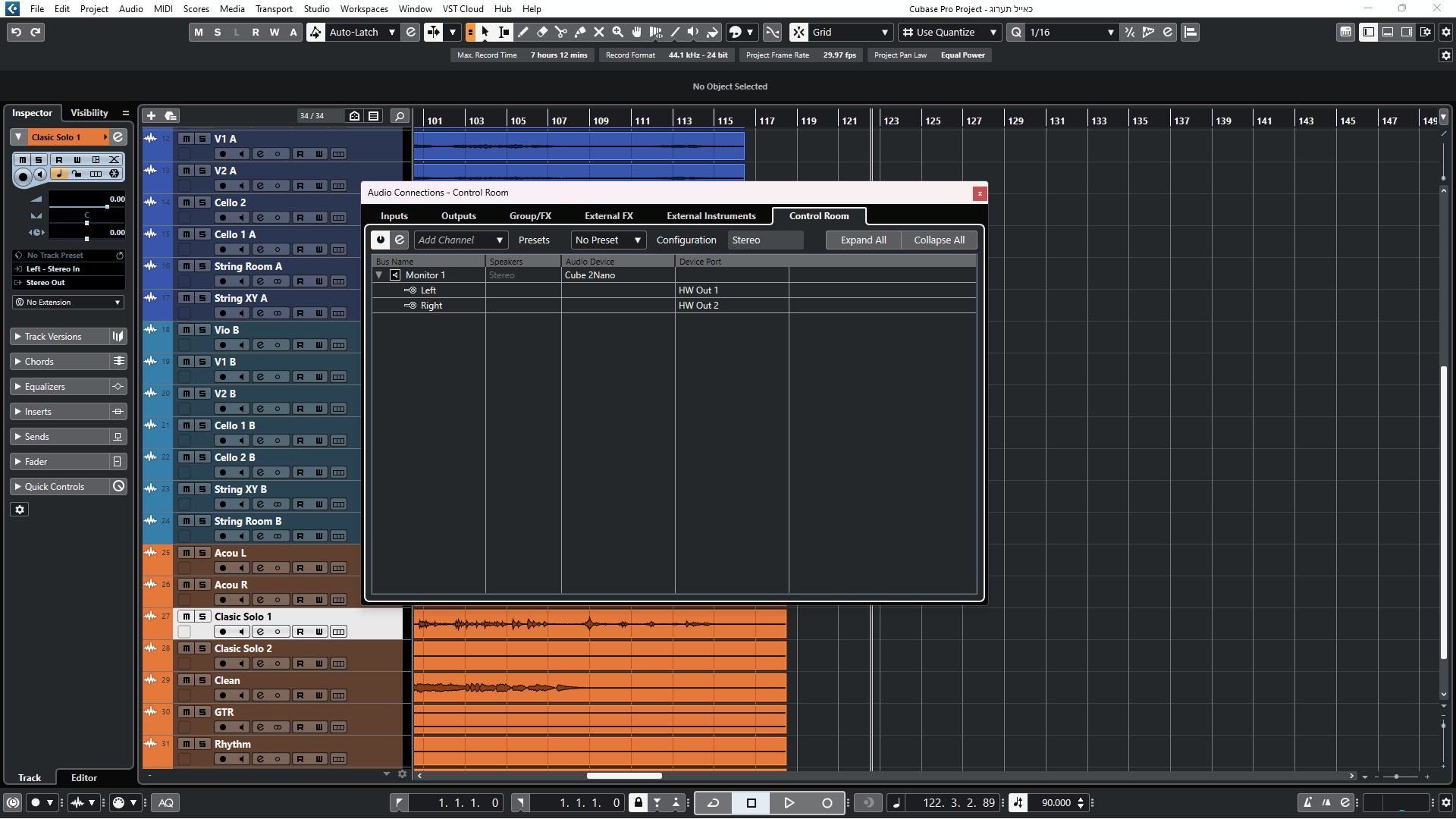The width and height of the screenshot is (1456, 819).
Task: Adjust the inspector volume fader slider
Action: (x=107, y=206)
